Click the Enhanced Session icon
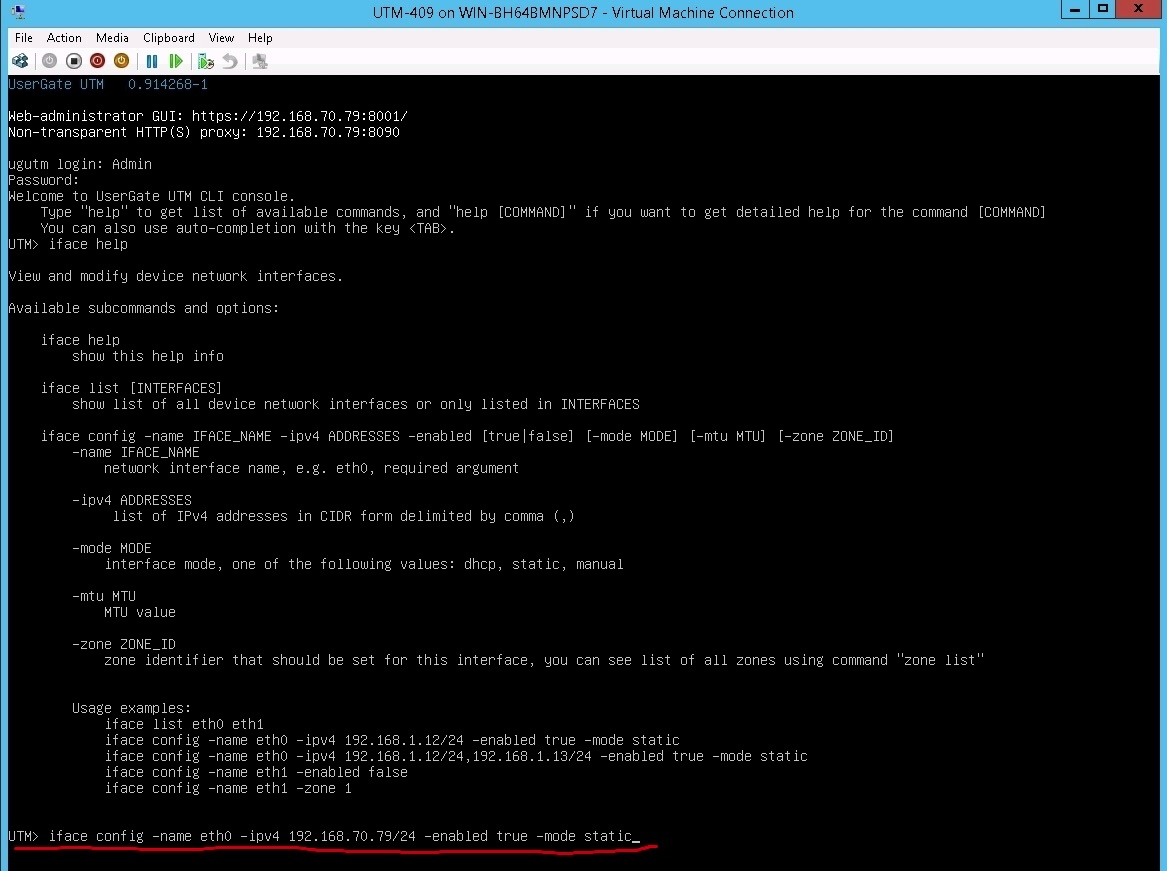 click(260, 61)
